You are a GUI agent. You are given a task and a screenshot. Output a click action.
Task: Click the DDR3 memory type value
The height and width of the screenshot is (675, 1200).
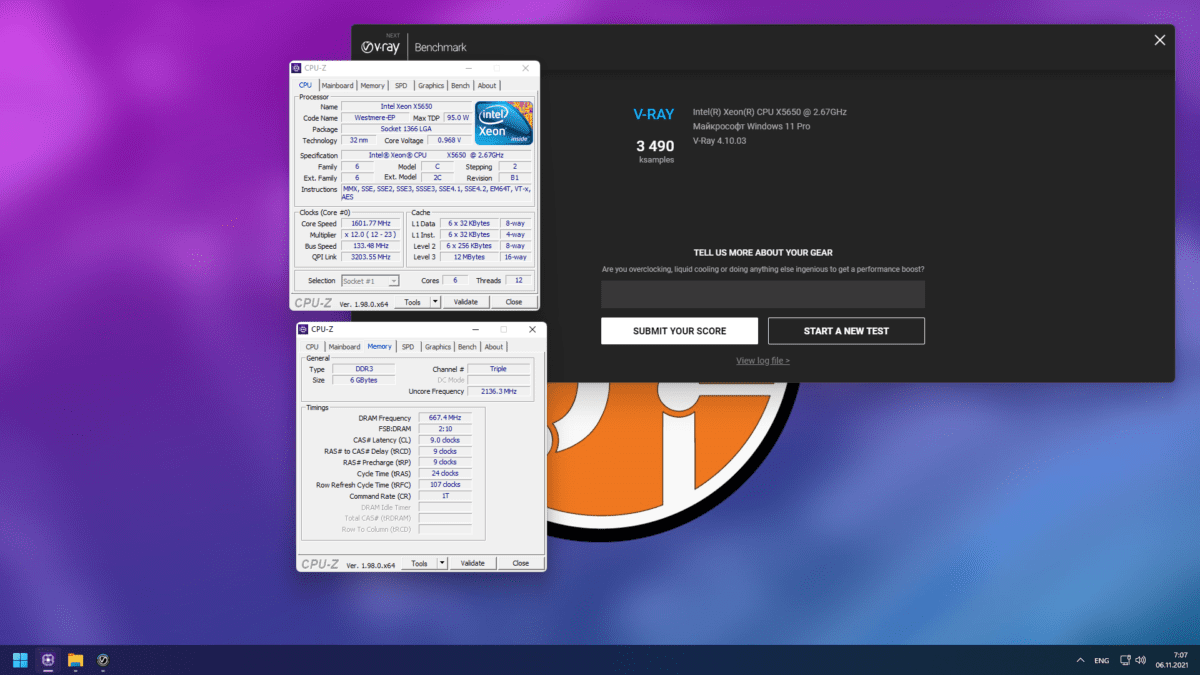pyautogui.click(x=363, y=369)
